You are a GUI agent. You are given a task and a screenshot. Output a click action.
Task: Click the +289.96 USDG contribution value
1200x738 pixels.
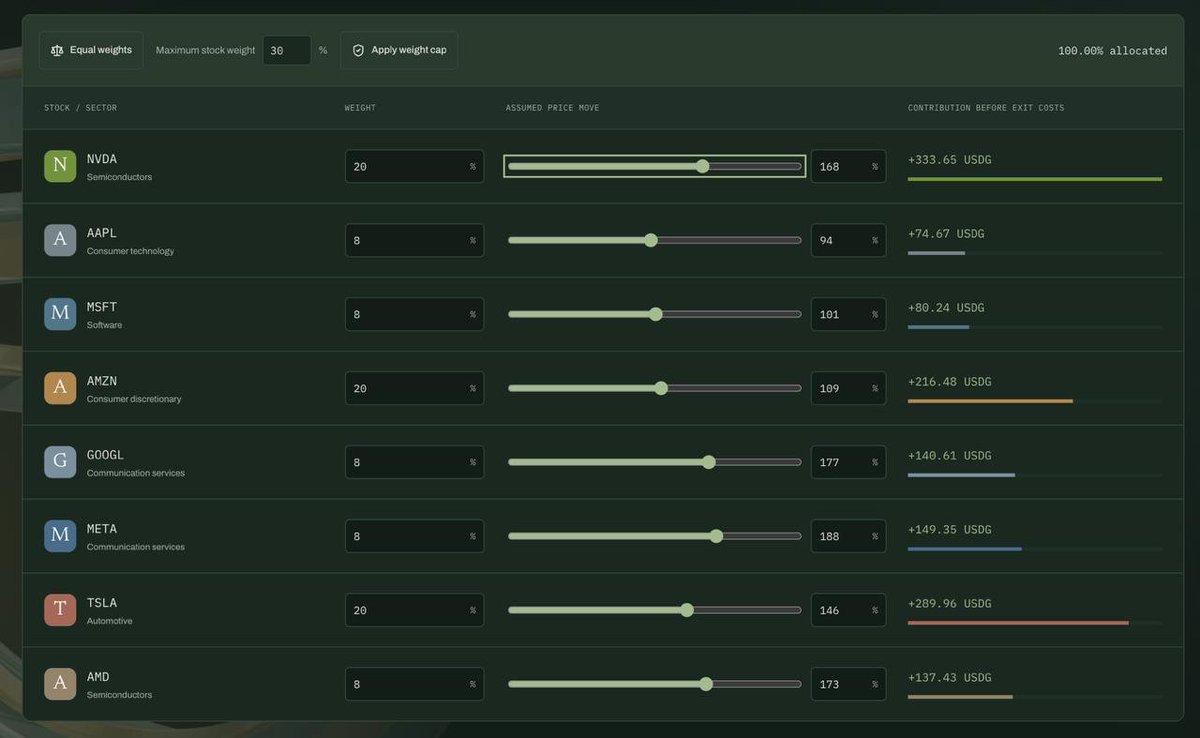click(950, 603)
